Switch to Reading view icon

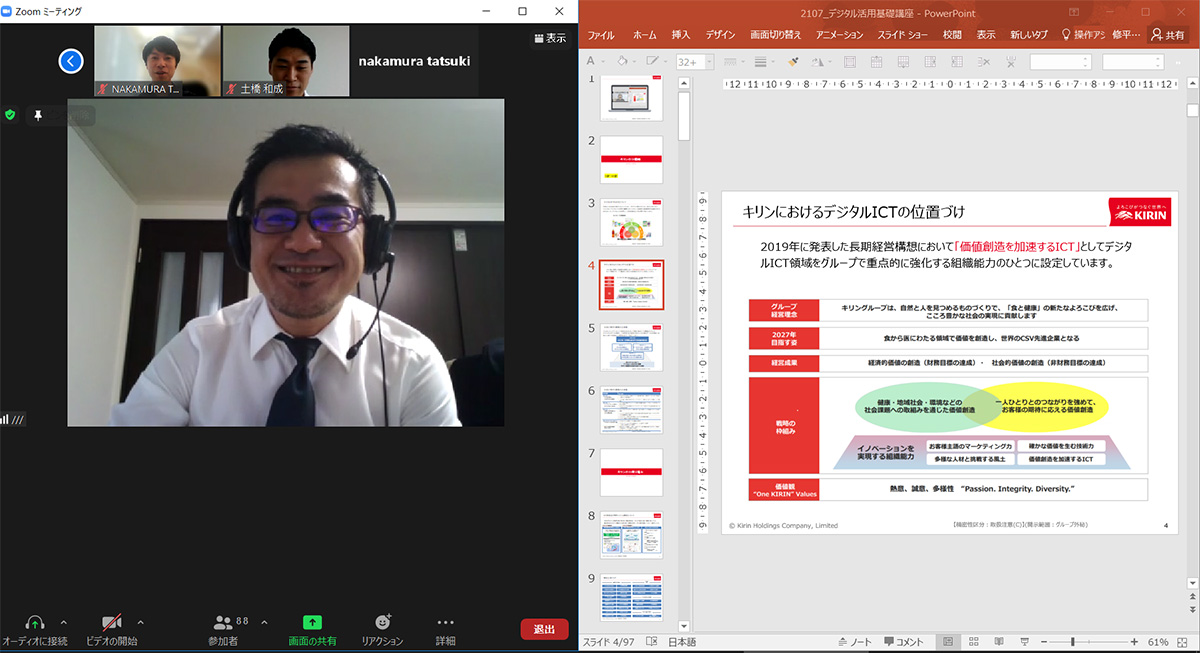click(999, 642)
